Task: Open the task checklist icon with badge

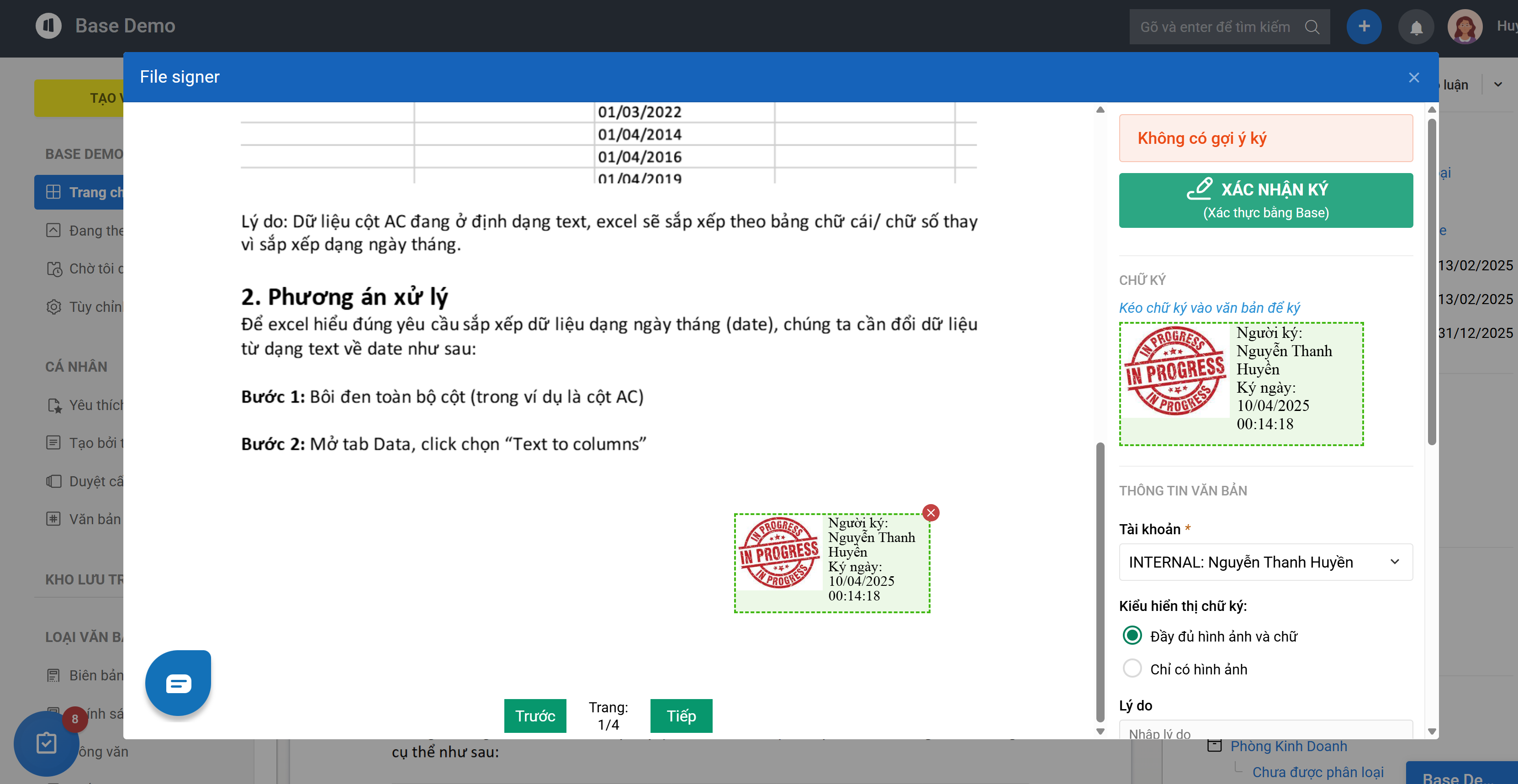Action: (x=46, y=743)
